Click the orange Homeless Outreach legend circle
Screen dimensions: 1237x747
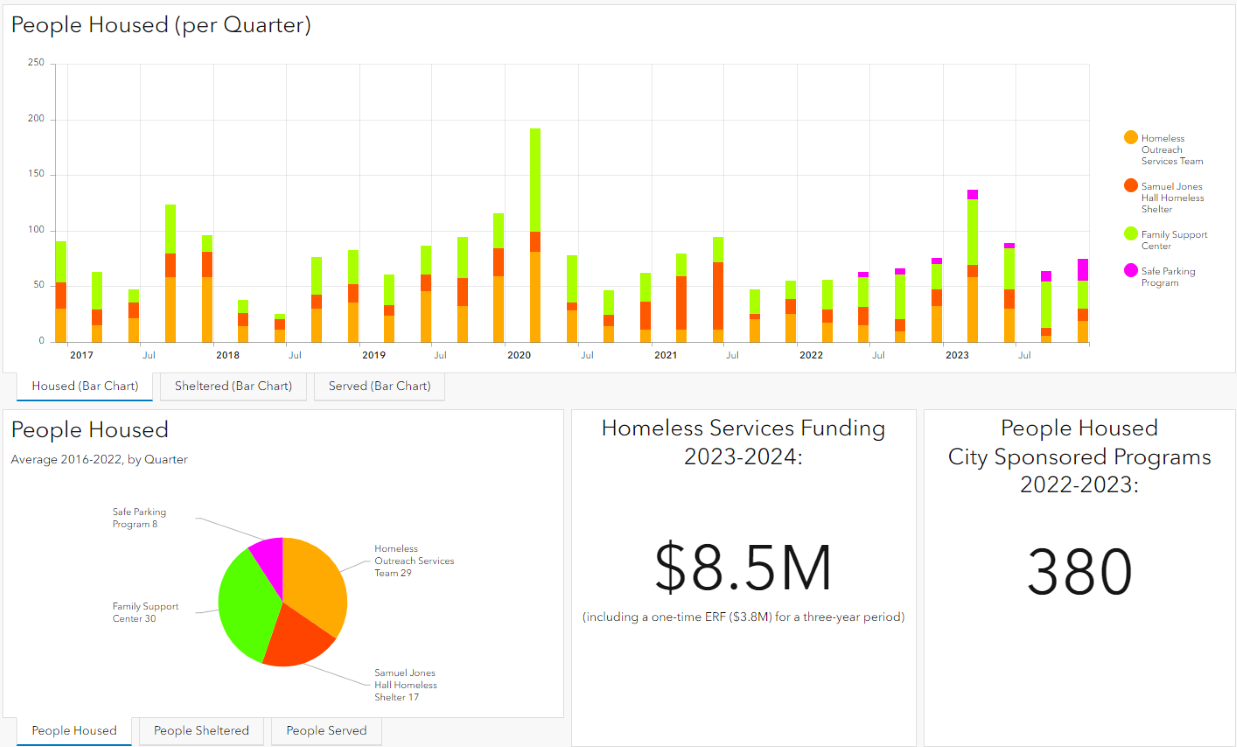click(x=1130, y=137)
